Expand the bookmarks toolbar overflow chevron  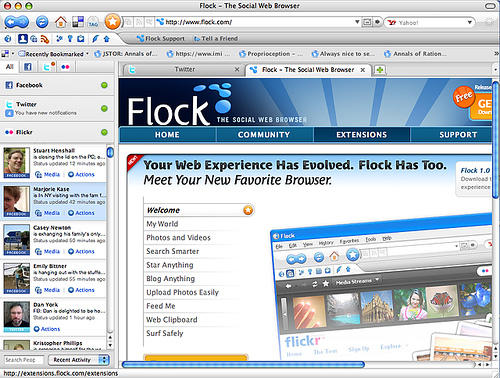coord(496,54)
